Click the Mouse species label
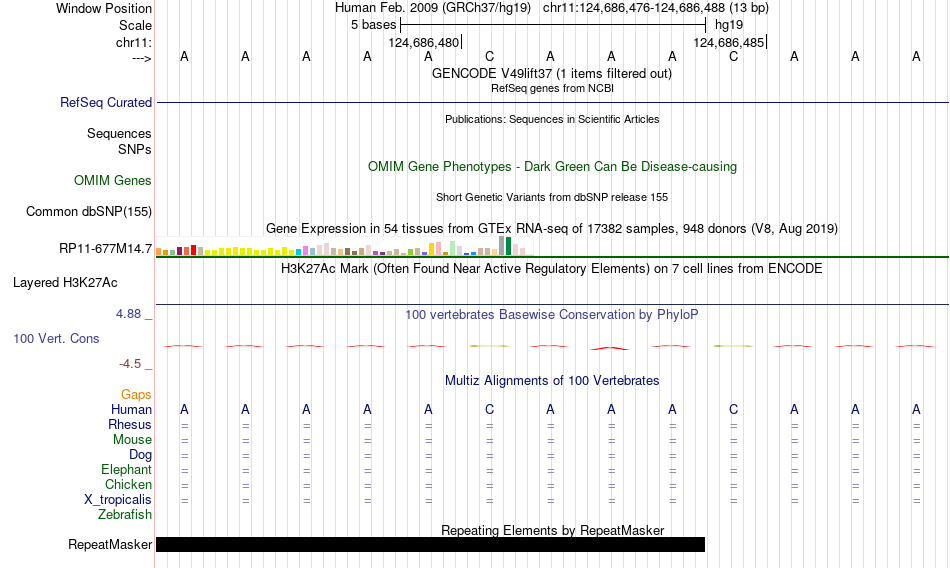The width and height of the screenshot is (950, 568). tap(132, 439)
